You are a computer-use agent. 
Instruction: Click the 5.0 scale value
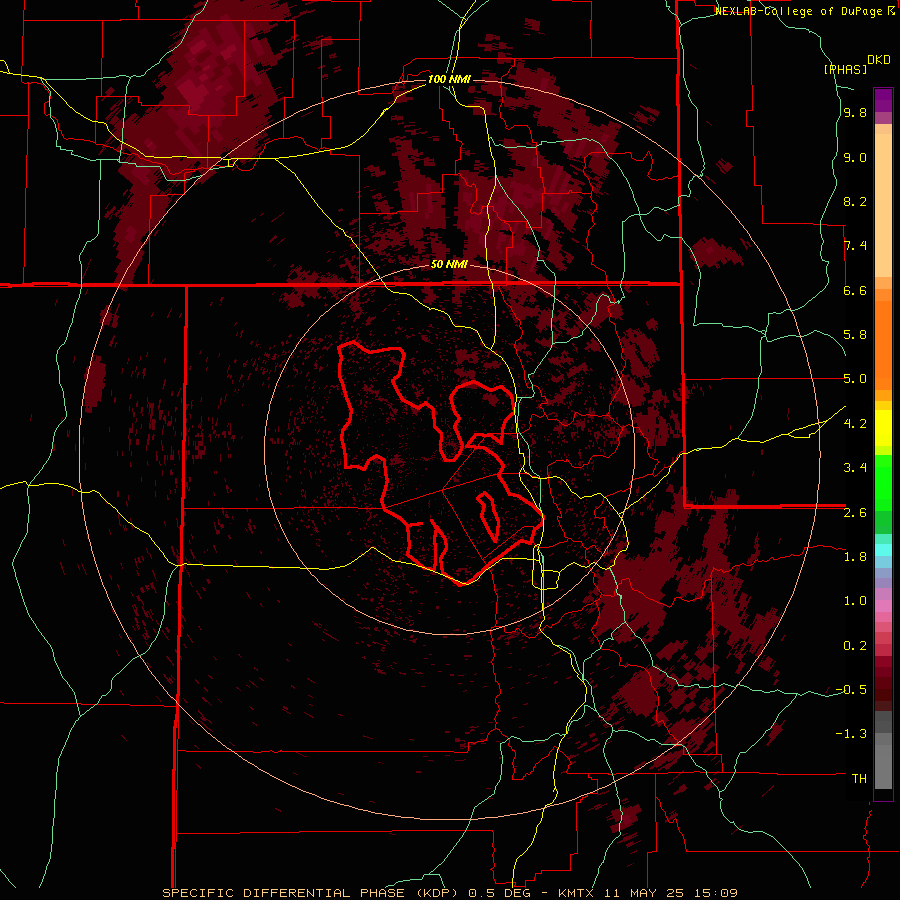855,379
